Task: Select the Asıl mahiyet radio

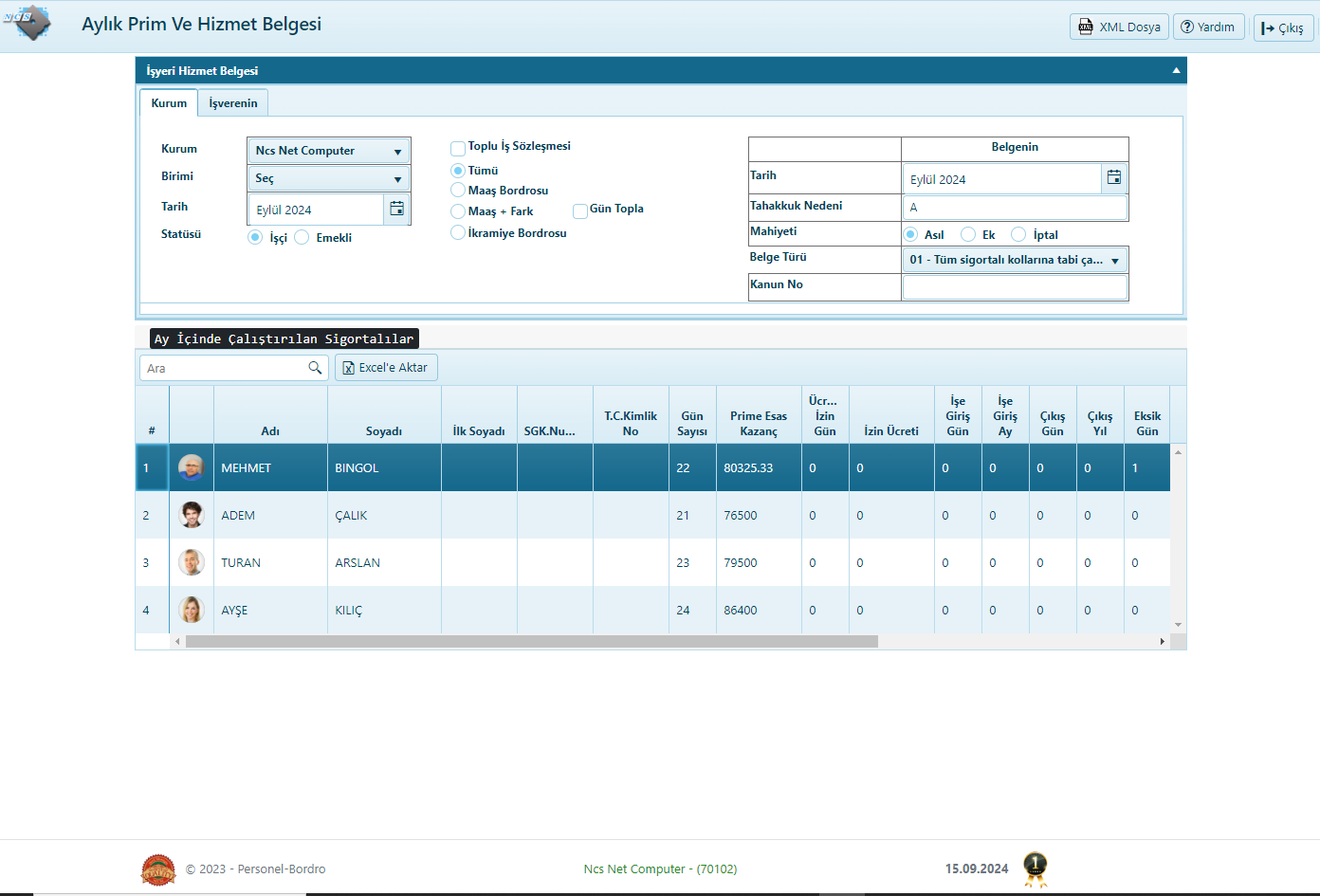Action: (x=910, y=234)
